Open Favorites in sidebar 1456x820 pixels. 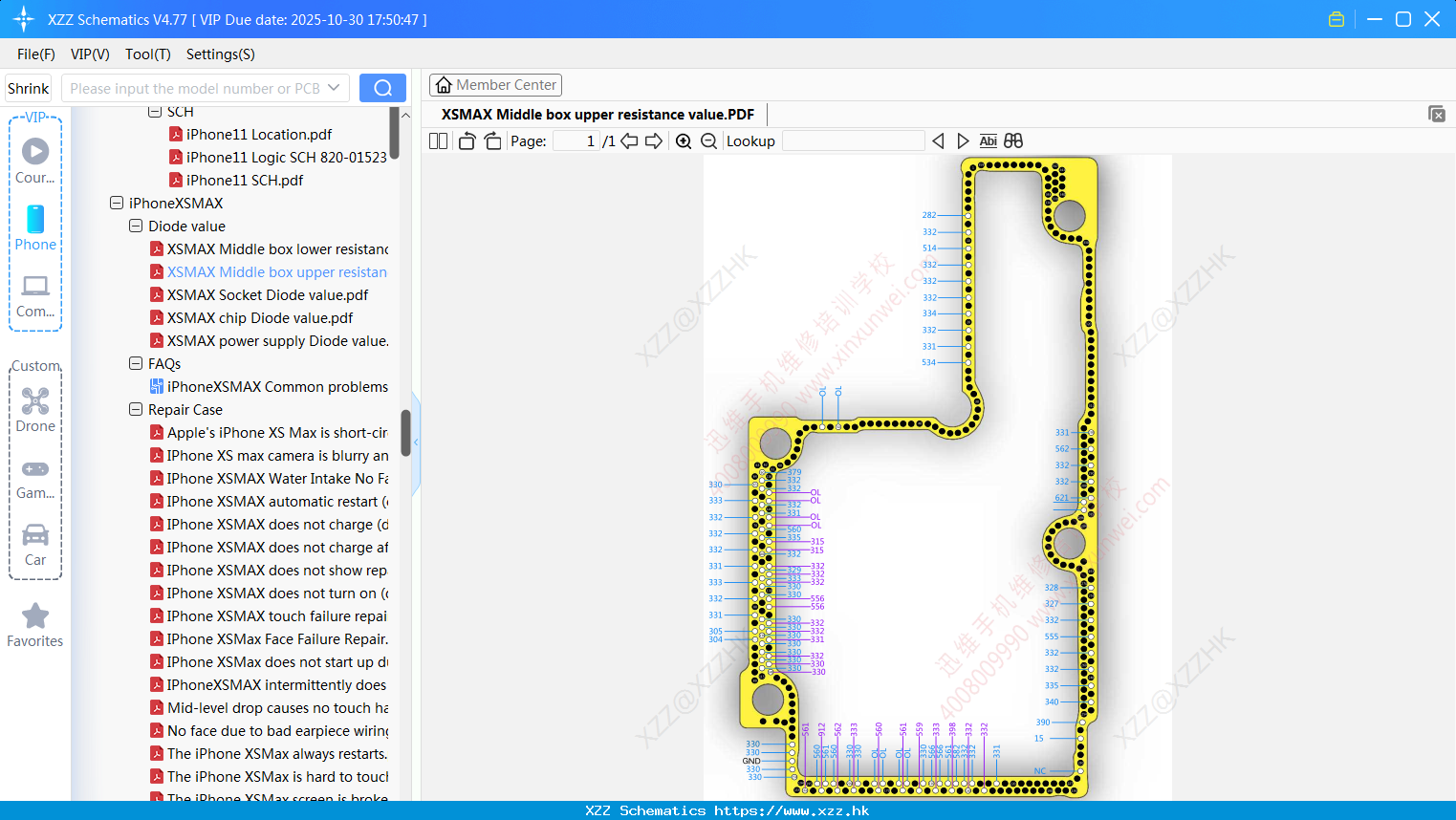coord(35,626)
